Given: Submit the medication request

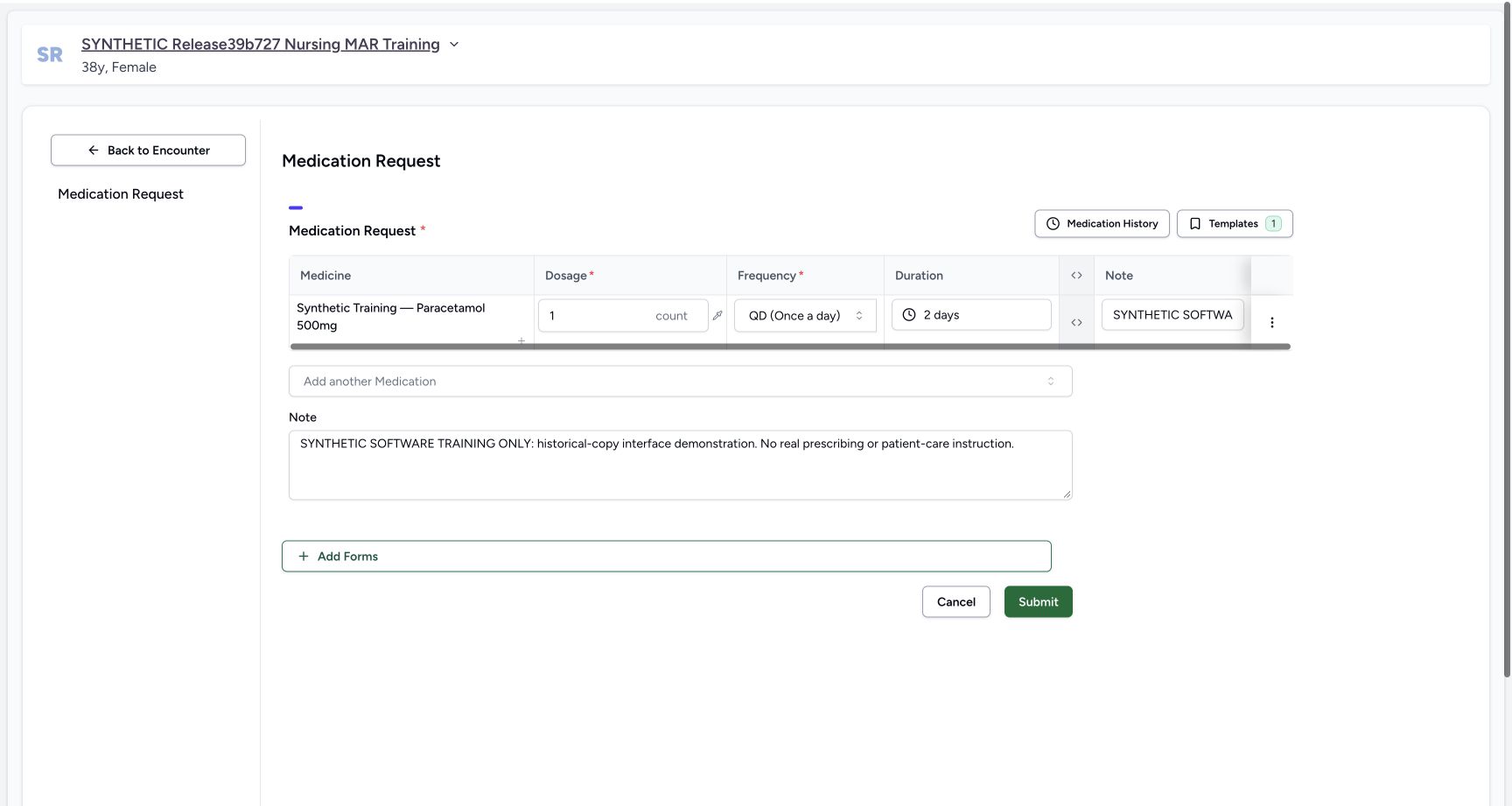Looking at the screenshot, I should (1039, 602).
